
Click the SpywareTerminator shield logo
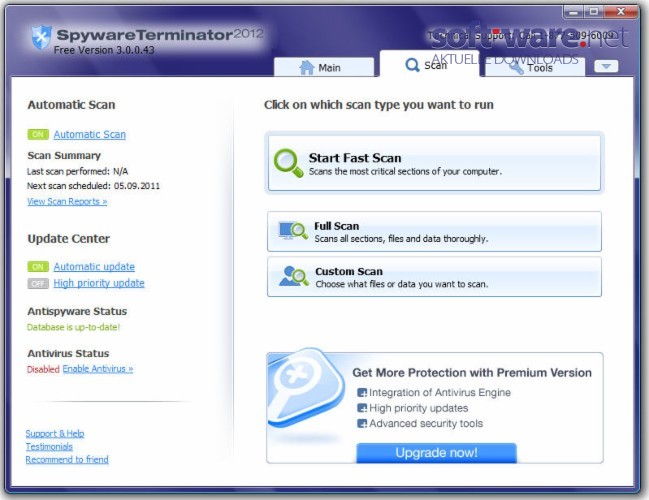41,37
